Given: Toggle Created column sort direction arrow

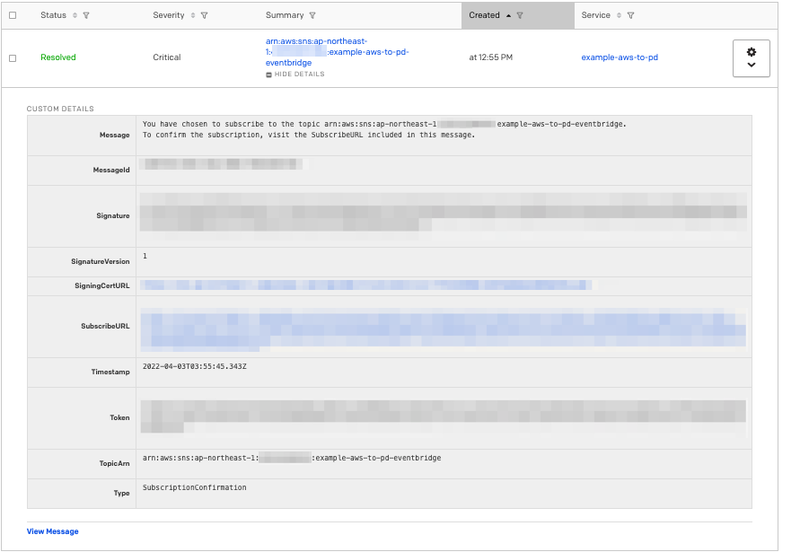Looking at the screenshot, I should 509,16.
